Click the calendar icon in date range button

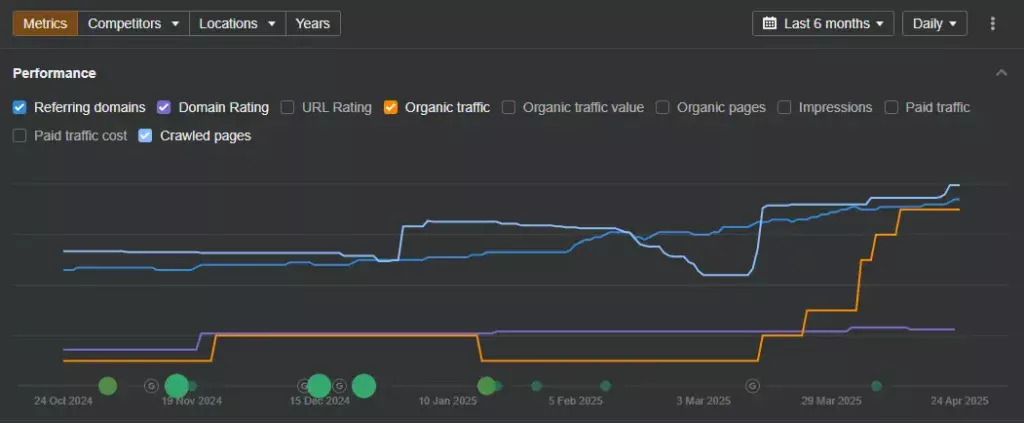point(770,24)
